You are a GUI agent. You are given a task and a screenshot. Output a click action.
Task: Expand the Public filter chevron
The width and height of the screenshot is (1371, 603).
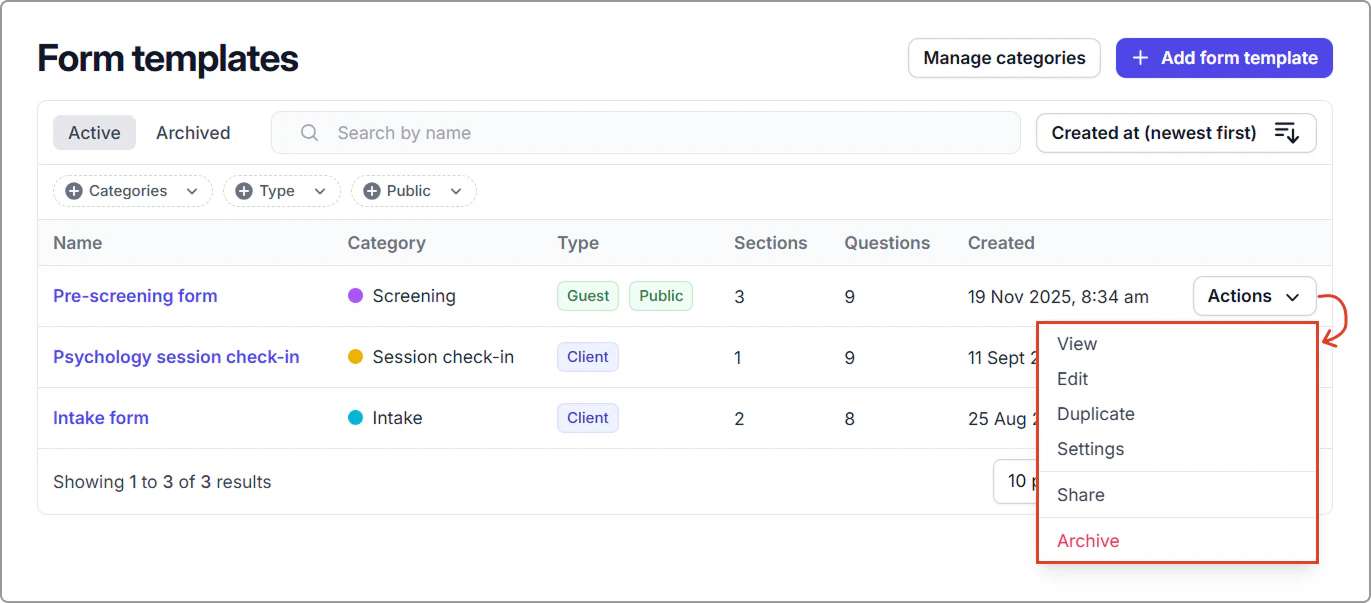pos(456,191)
